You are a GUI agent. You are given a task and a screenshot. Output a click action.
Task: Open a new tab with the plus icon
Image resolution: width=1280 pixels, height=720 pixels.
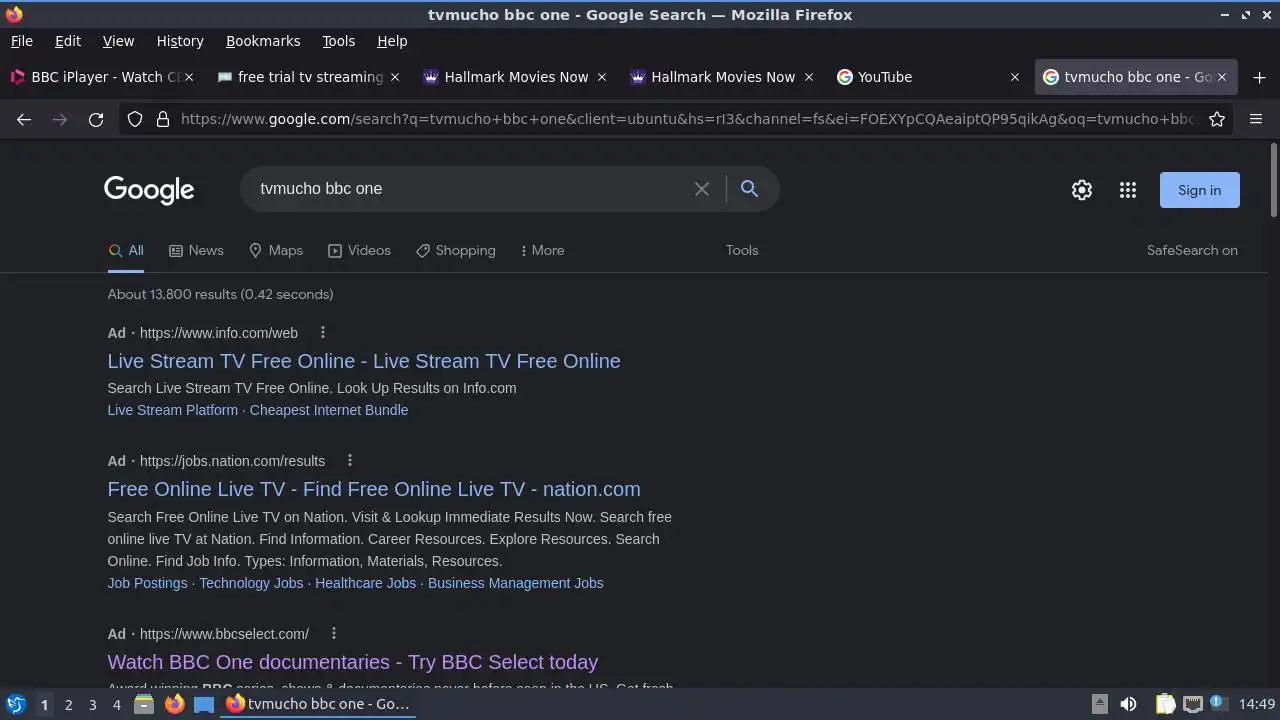[1259, 77]
